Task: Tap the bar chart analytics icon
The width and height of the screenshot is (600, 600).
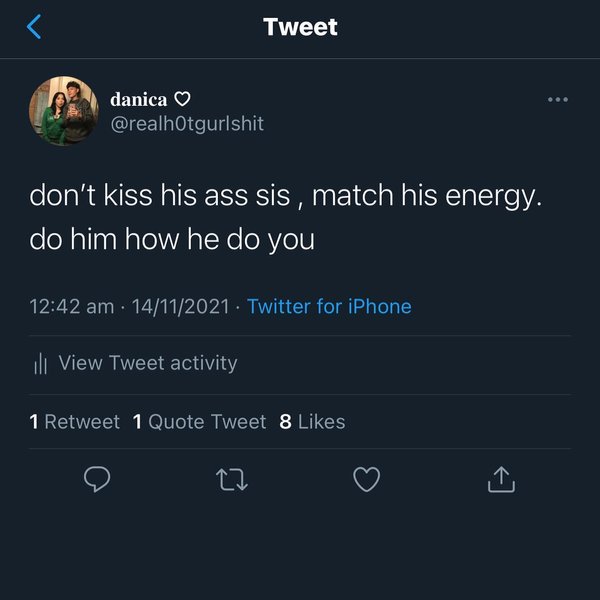Action: click(41, 364)
